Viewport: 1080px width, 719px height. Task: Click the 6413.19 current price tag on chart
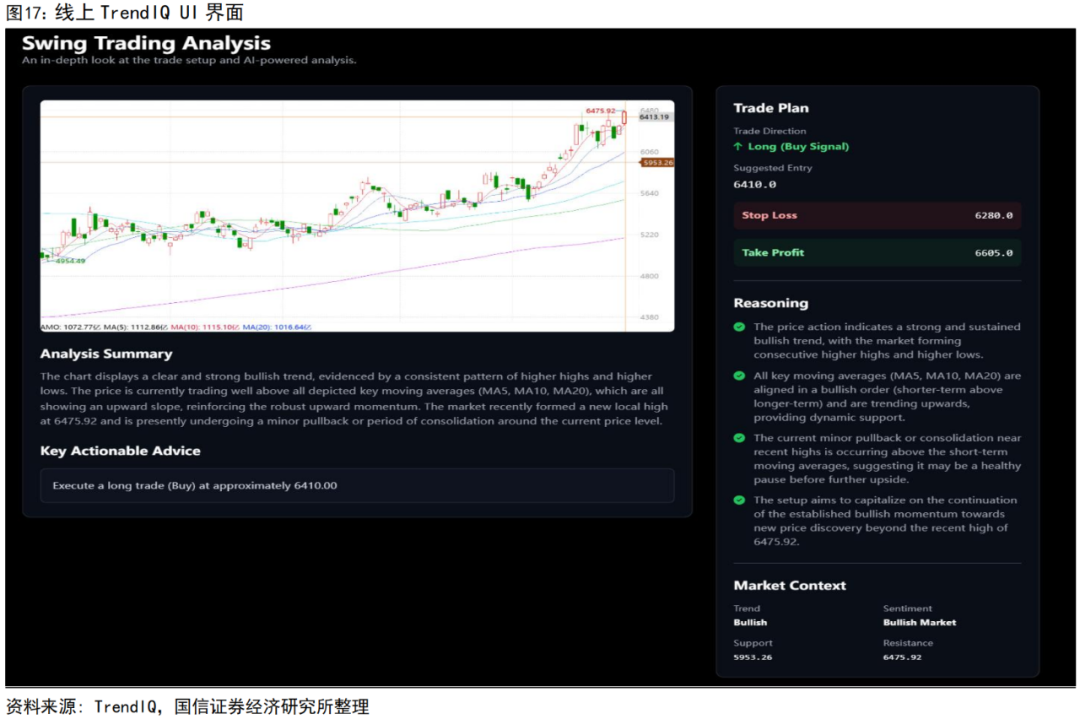coord(654,117)
